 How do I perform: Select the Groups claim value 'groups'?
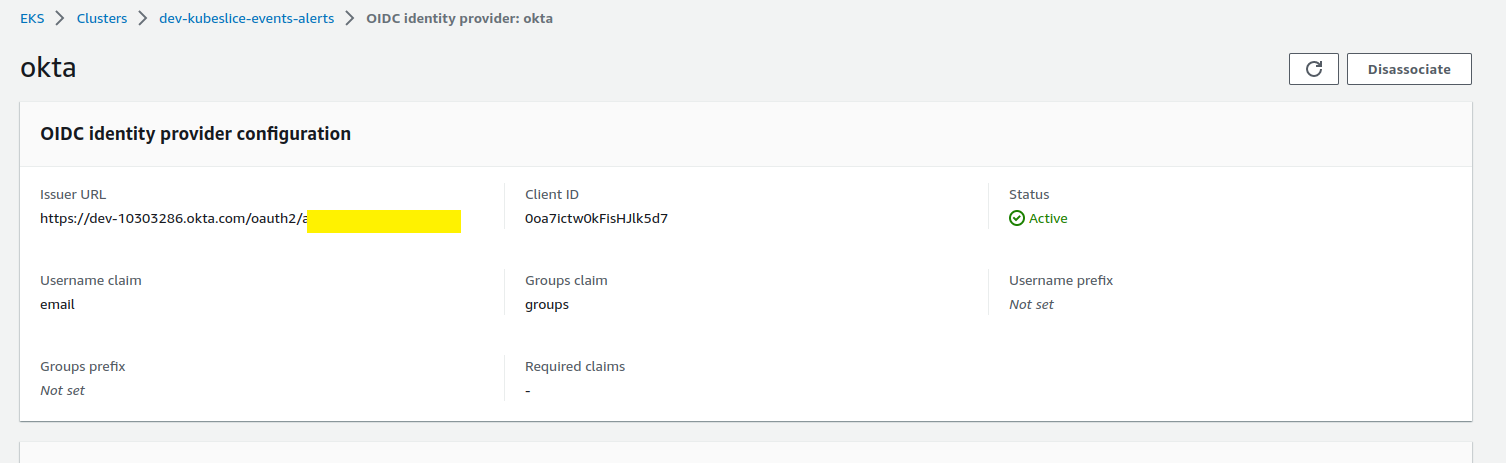pyautogui.click(x=547, y=304)
